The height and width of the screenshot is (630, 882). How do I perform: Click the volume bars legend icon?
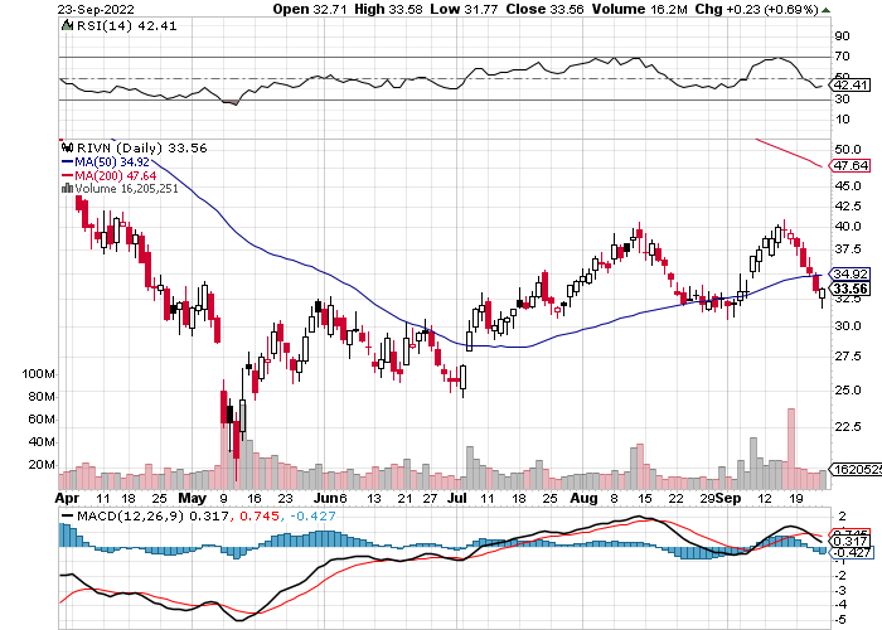pos(66,187)
